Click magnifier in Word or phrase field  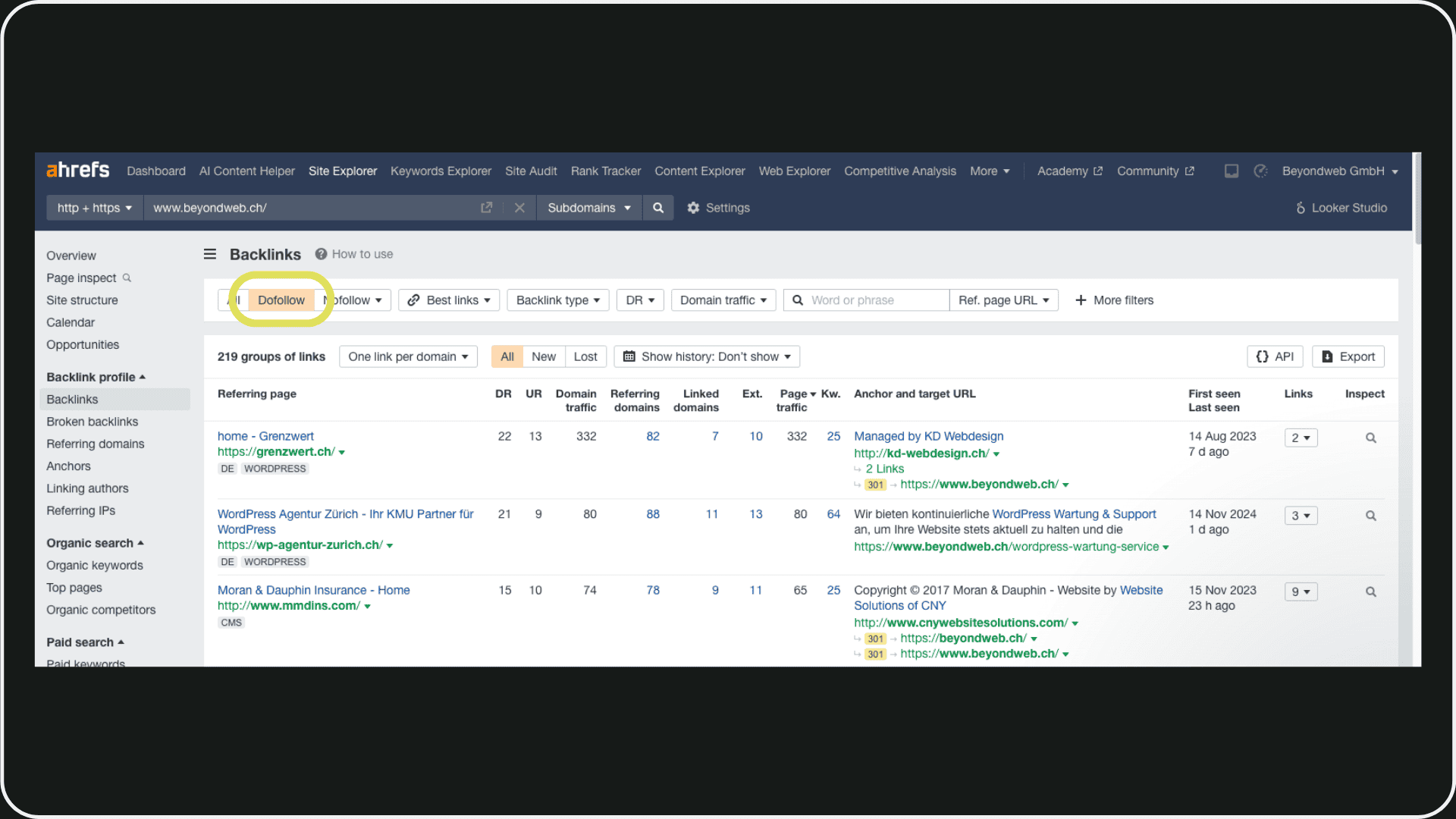click(x=798, y=300)
